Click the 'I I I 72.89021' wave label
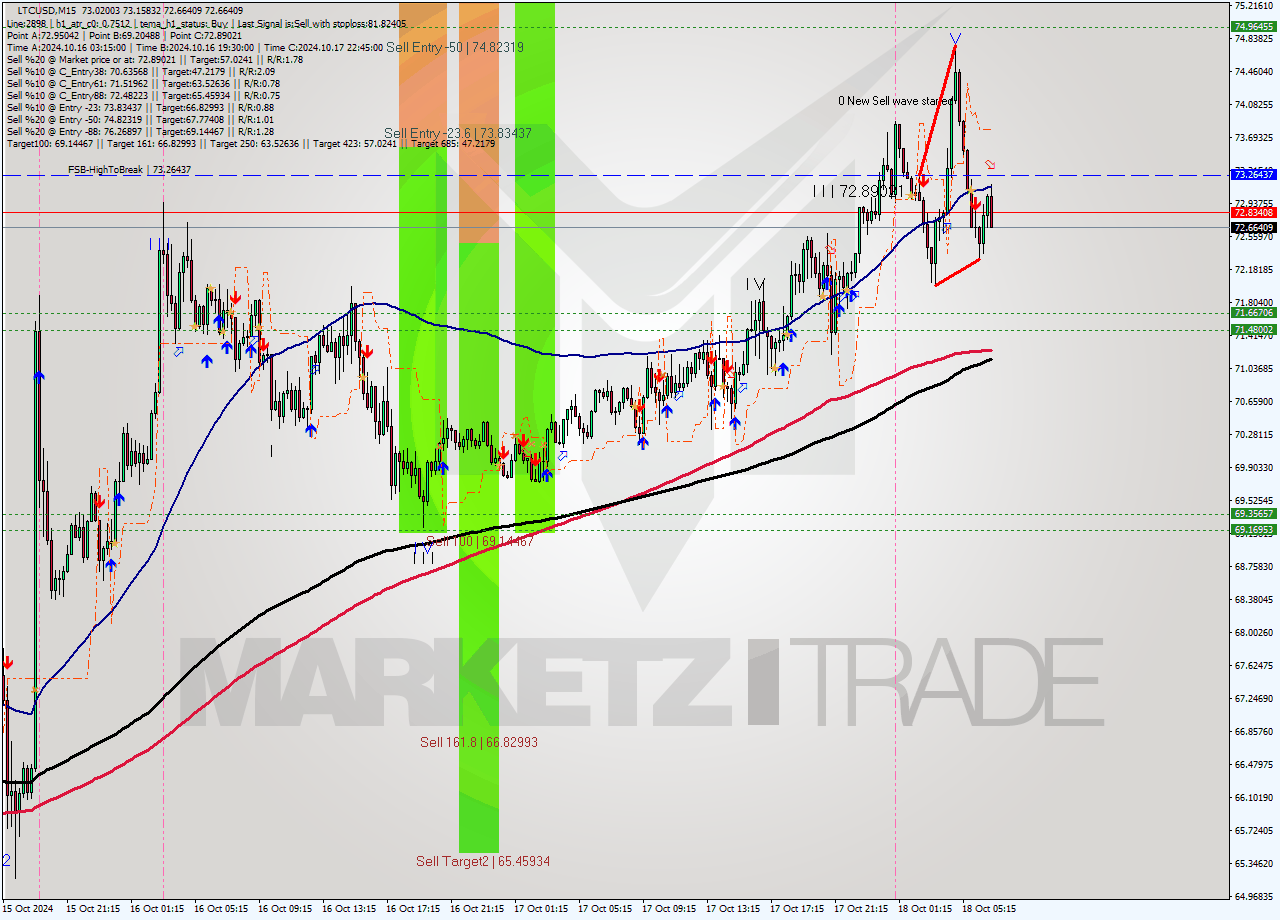This screenshot has width=1280, height=920. coord(858,190)
